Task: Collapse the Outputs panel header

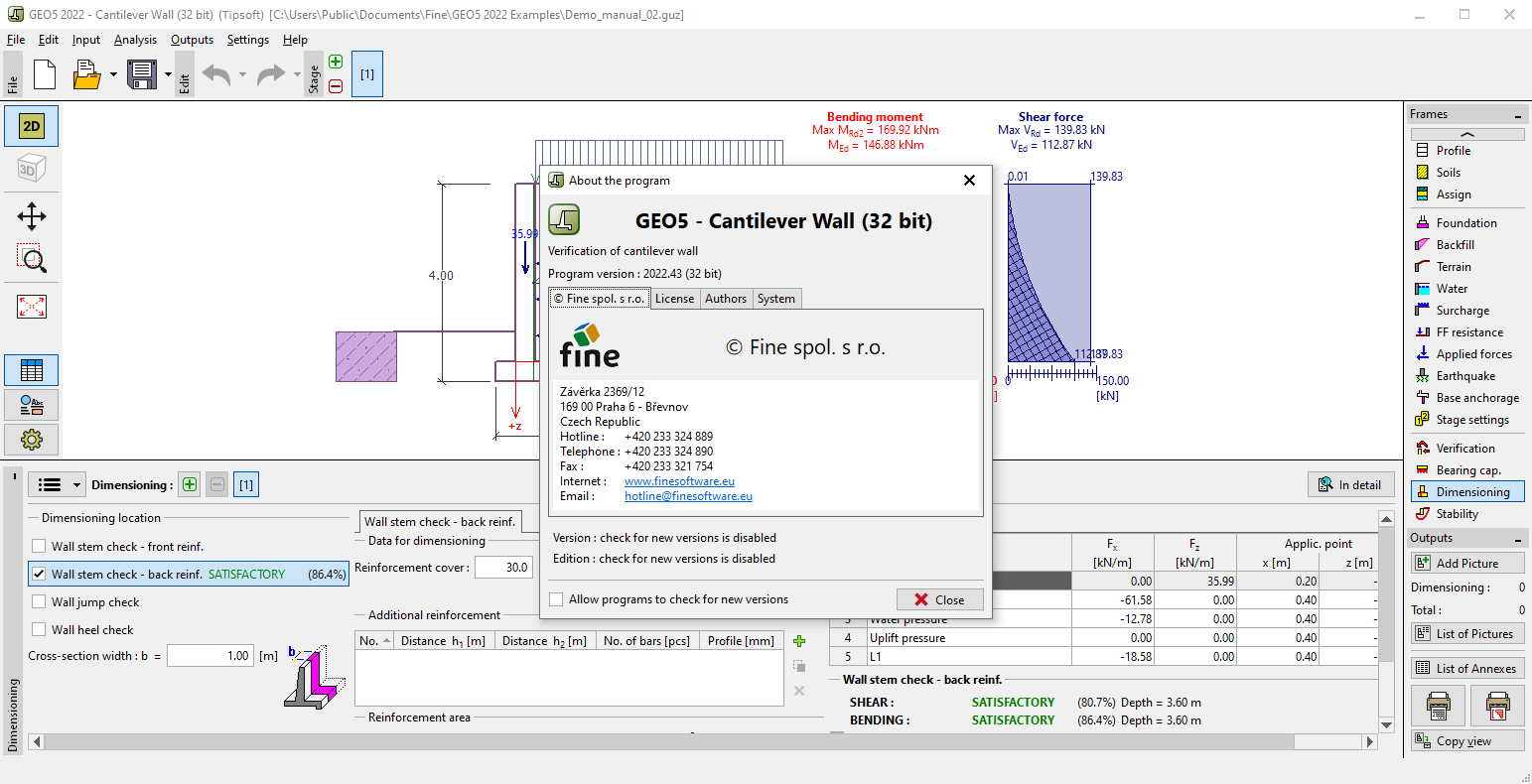Action: tap(1519, 539)
